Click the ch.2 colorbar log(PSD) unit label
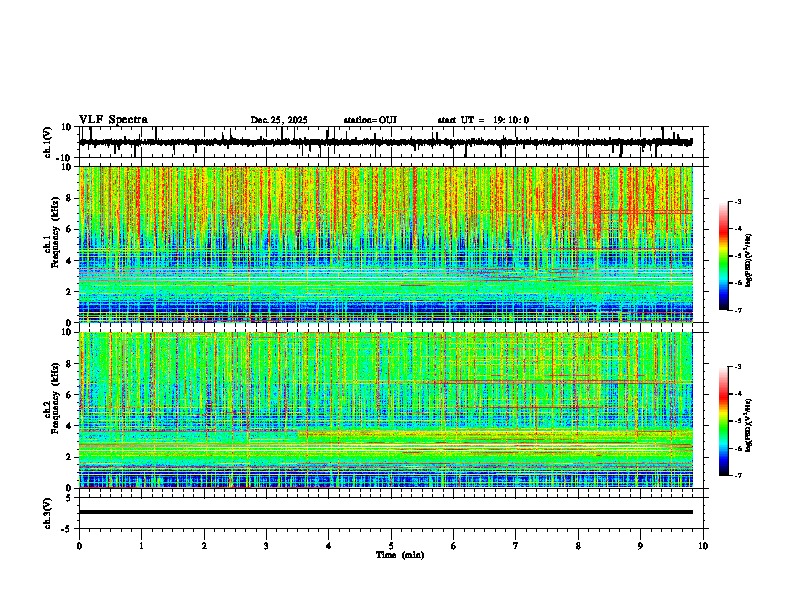This screenshot has width=792, height=612. tap(749, 425)
